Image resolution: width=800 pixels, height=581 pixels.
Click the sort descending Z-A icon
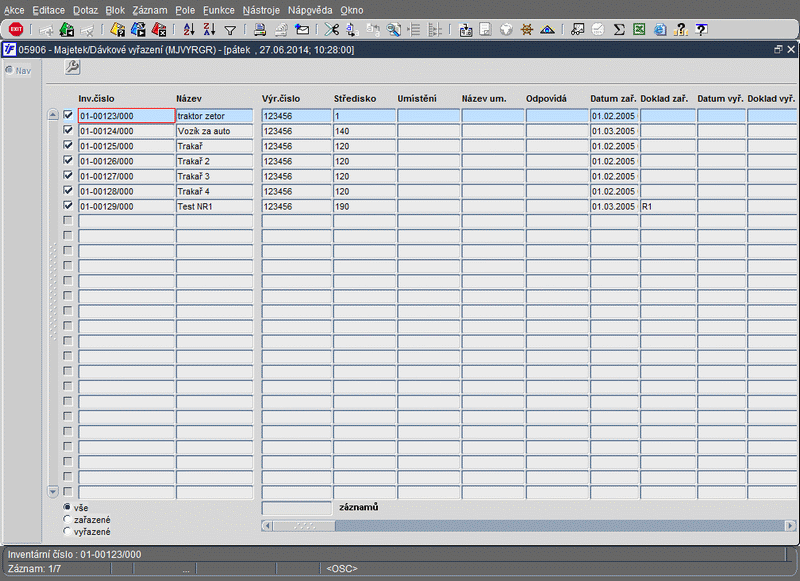tap(209, 30)
